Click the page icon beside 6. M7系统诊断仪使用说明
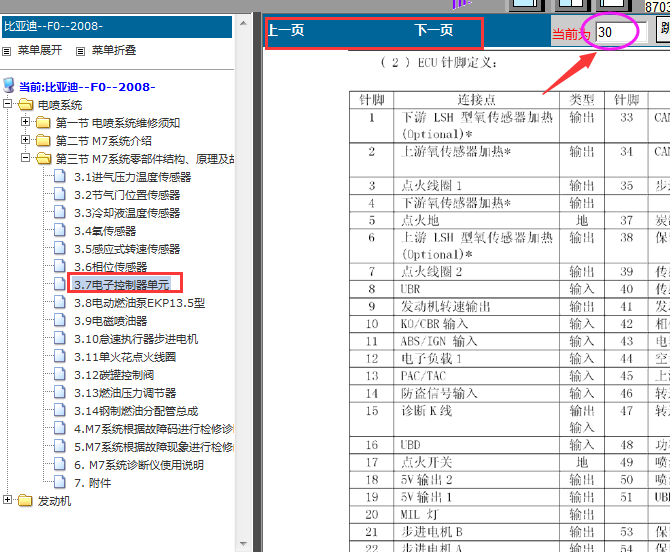Viewport: 670px width, 552px height. 60,464
